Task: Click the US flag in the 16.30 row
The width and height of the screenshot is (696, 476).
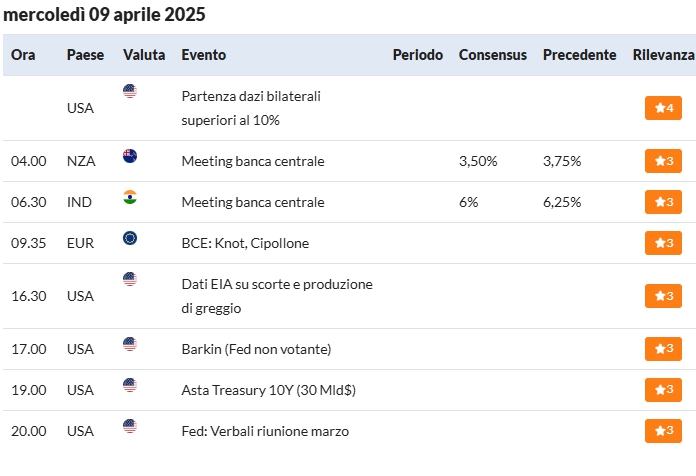Action: click(x=130, y=279)
